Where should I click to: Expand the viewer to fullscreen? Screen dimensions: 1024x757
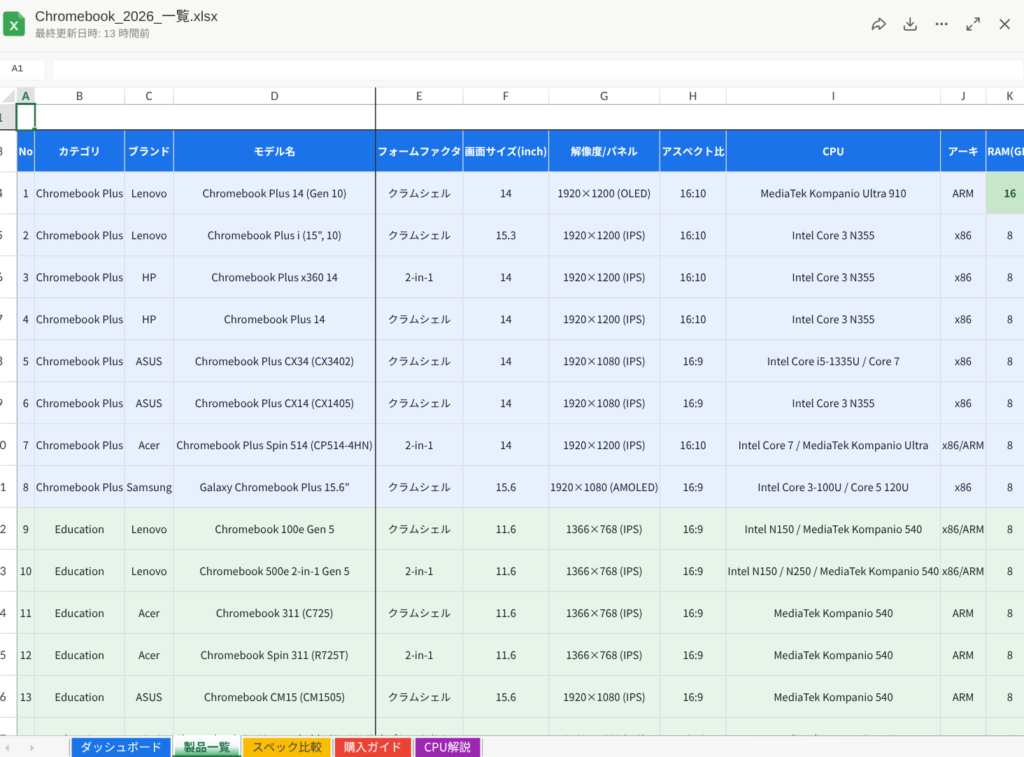[x=973, y=25]
